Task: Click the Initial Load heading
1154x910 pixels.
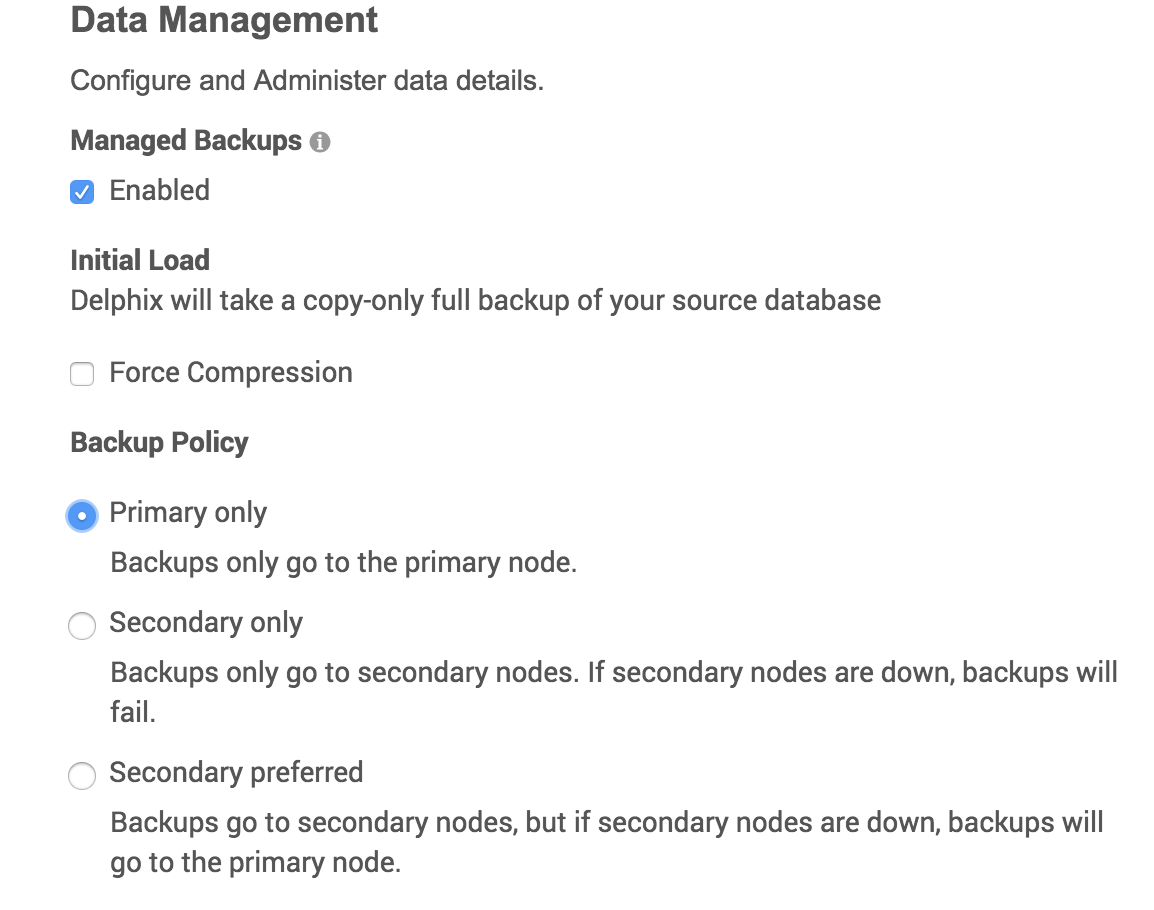Action: [139, 260]
